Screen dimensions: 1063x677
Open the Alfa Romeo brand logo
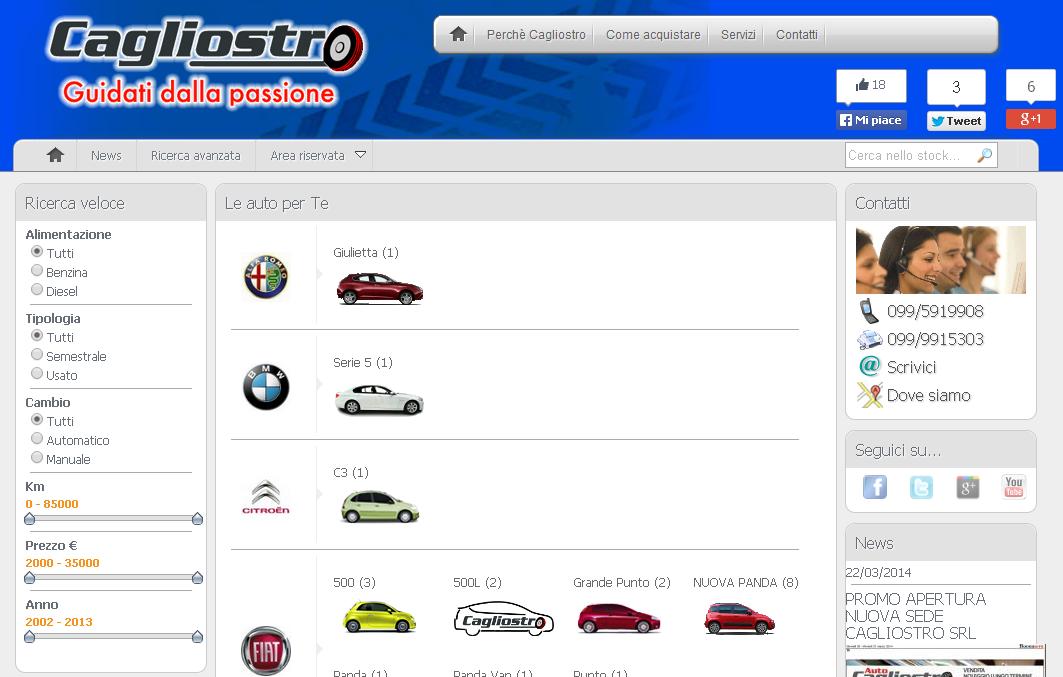pos(266,276)
